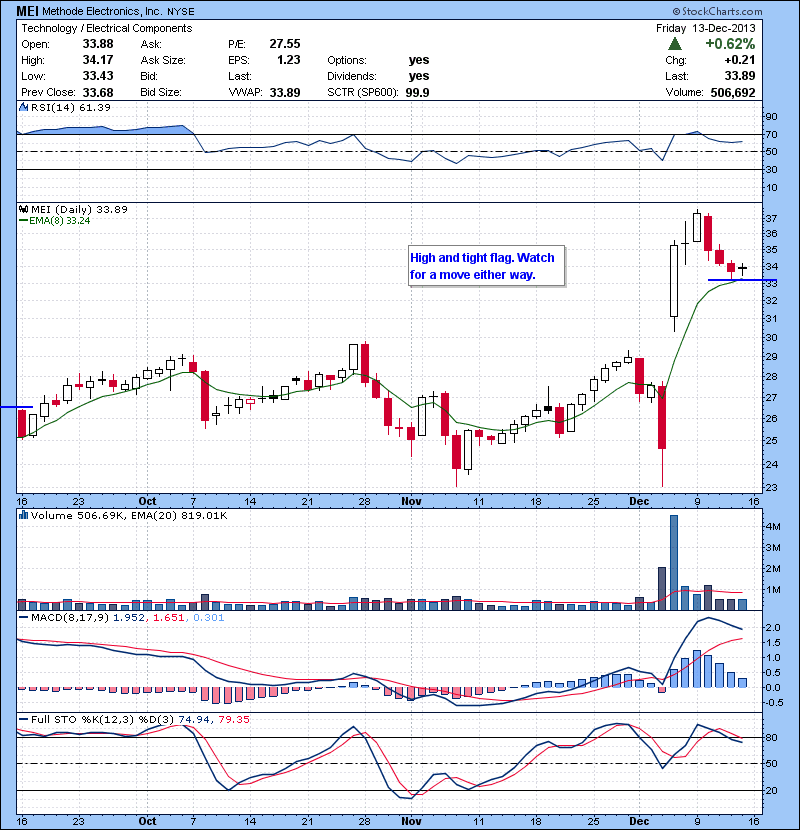The height and width of the screenshot is (830, 800).
Task: Click the 90 label on RSI axis
Action: click(771, 116)
